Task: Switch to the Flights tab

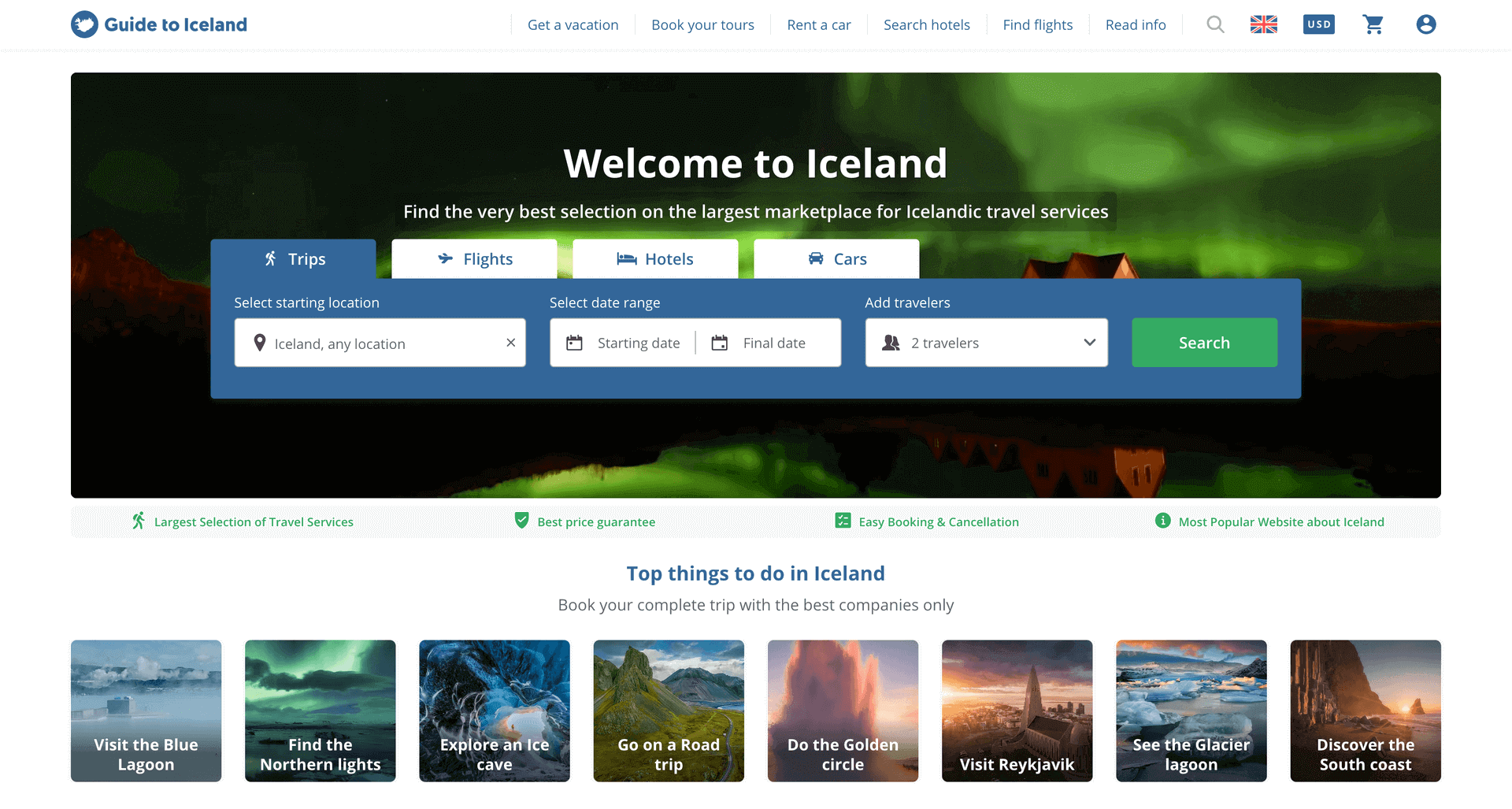Action: [x=474, y=258]
